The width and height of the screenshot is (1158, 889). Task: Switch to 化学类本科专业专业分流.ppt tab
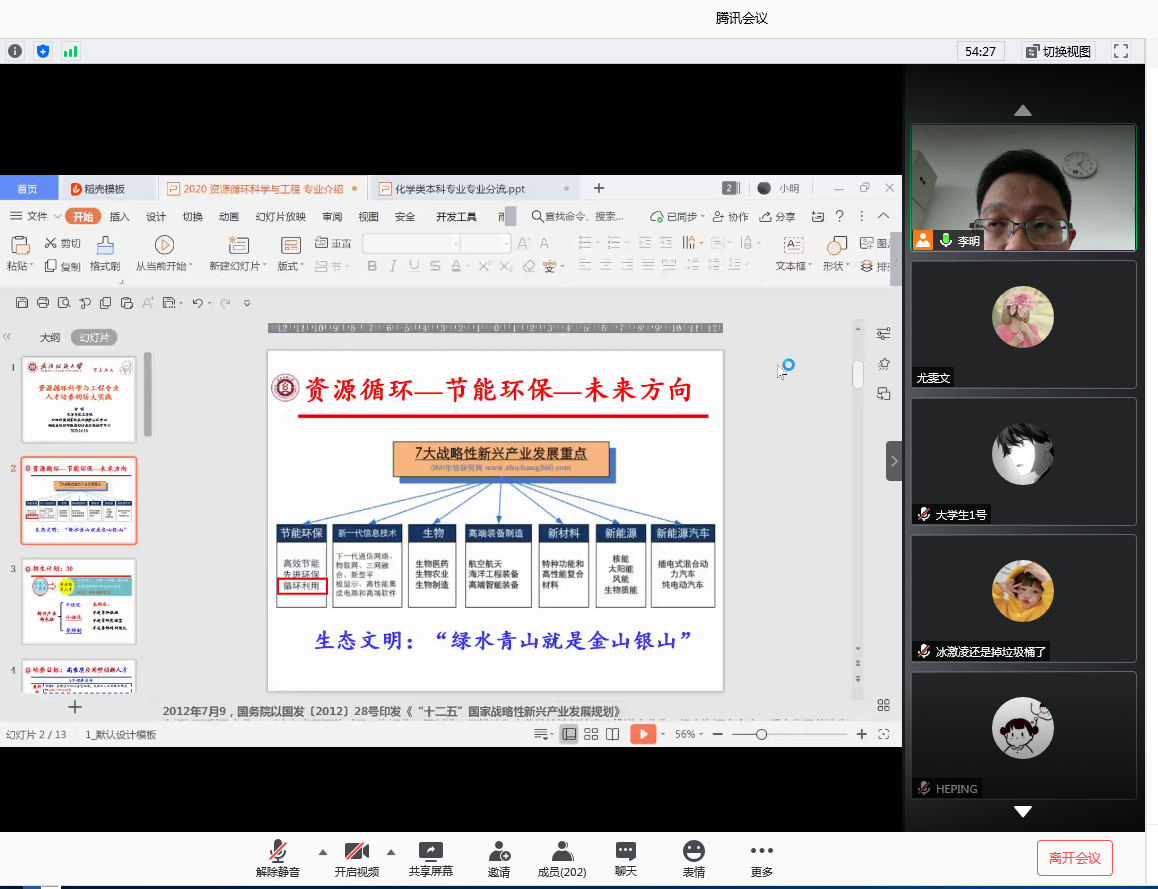tap(459, 188)
